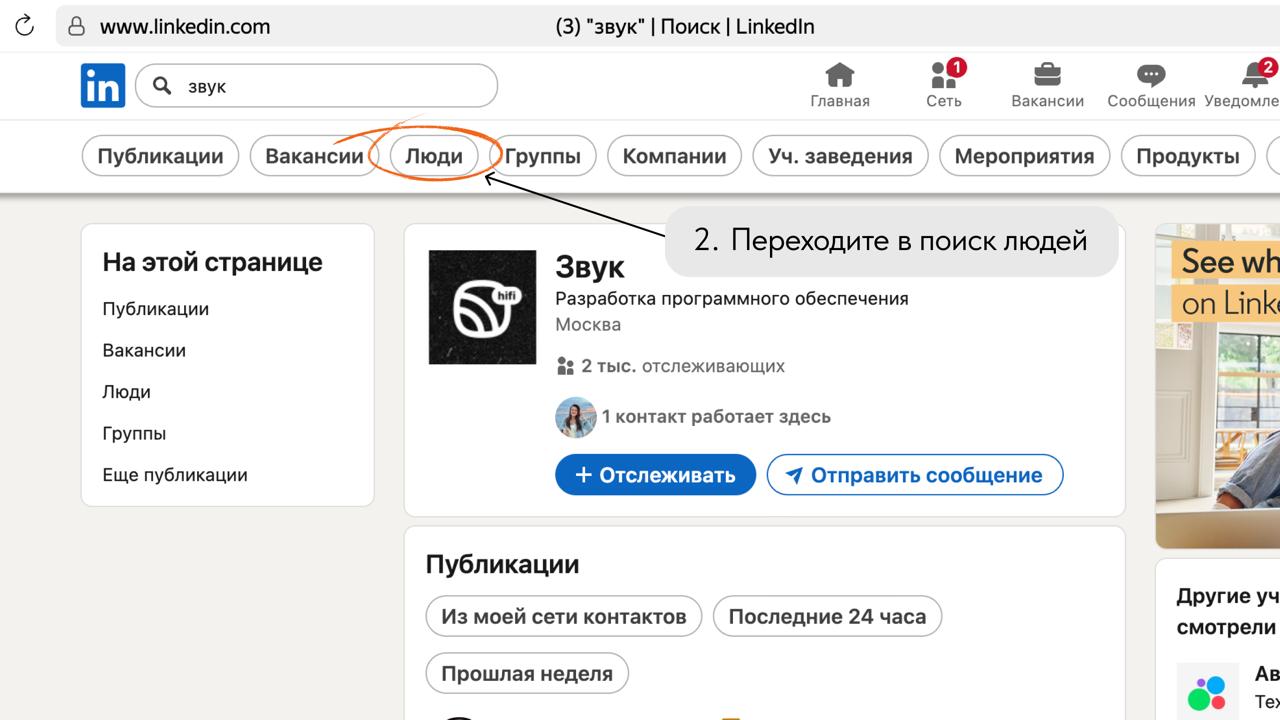Reload the page with the refresh icon
This screenshot has height=720, width=1280.
click(25, 27)
